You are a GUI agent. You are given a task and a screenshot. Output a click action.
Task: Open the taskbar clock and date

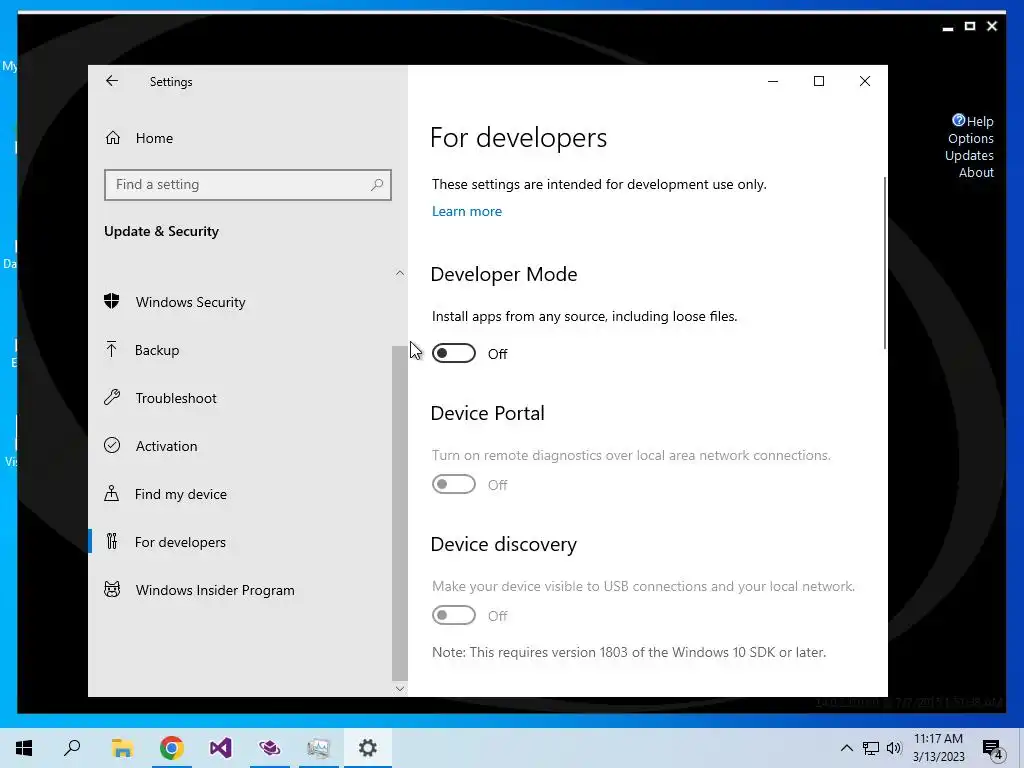pyautogui.click(x=938, y=748)
